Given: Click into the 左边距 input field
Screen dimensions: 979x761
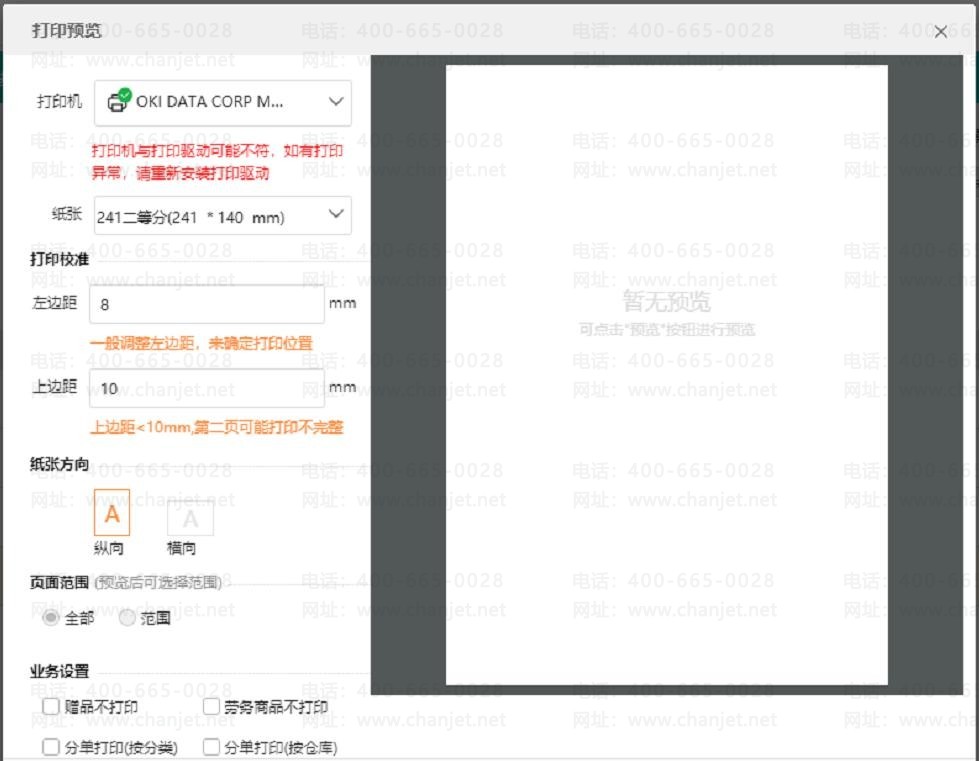Looking at the screenshot, I should [x=206, y=304].
